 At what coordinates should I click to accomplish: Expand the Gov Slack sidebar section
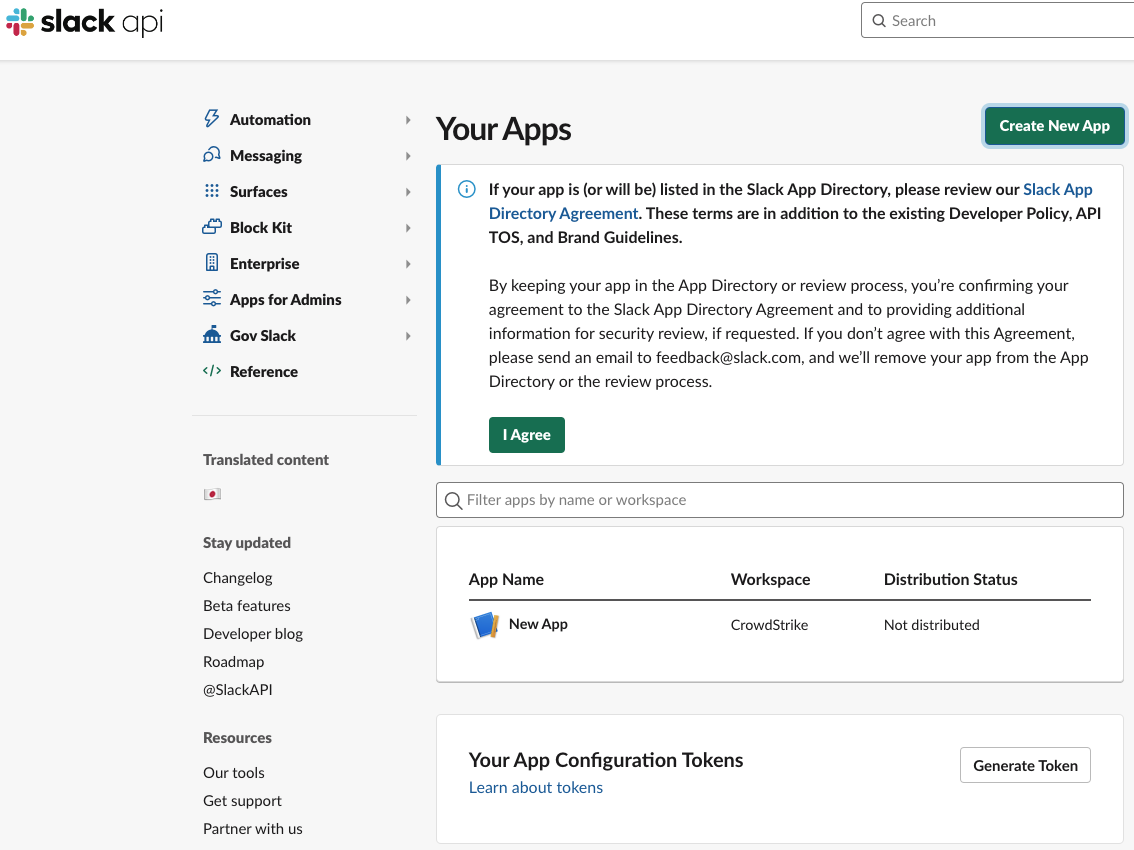coord(408,335)
